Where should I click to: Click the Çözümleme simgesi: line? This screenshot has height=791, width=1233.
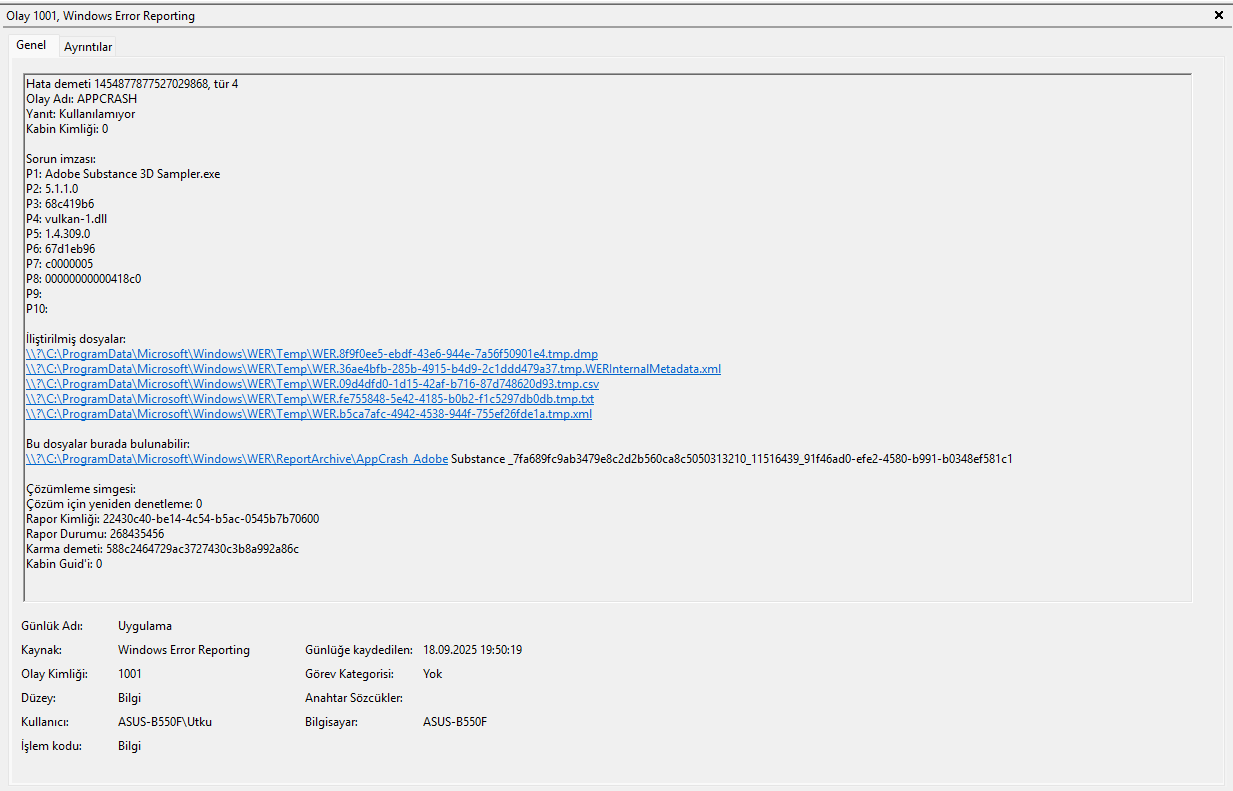[x=80, y=489]
